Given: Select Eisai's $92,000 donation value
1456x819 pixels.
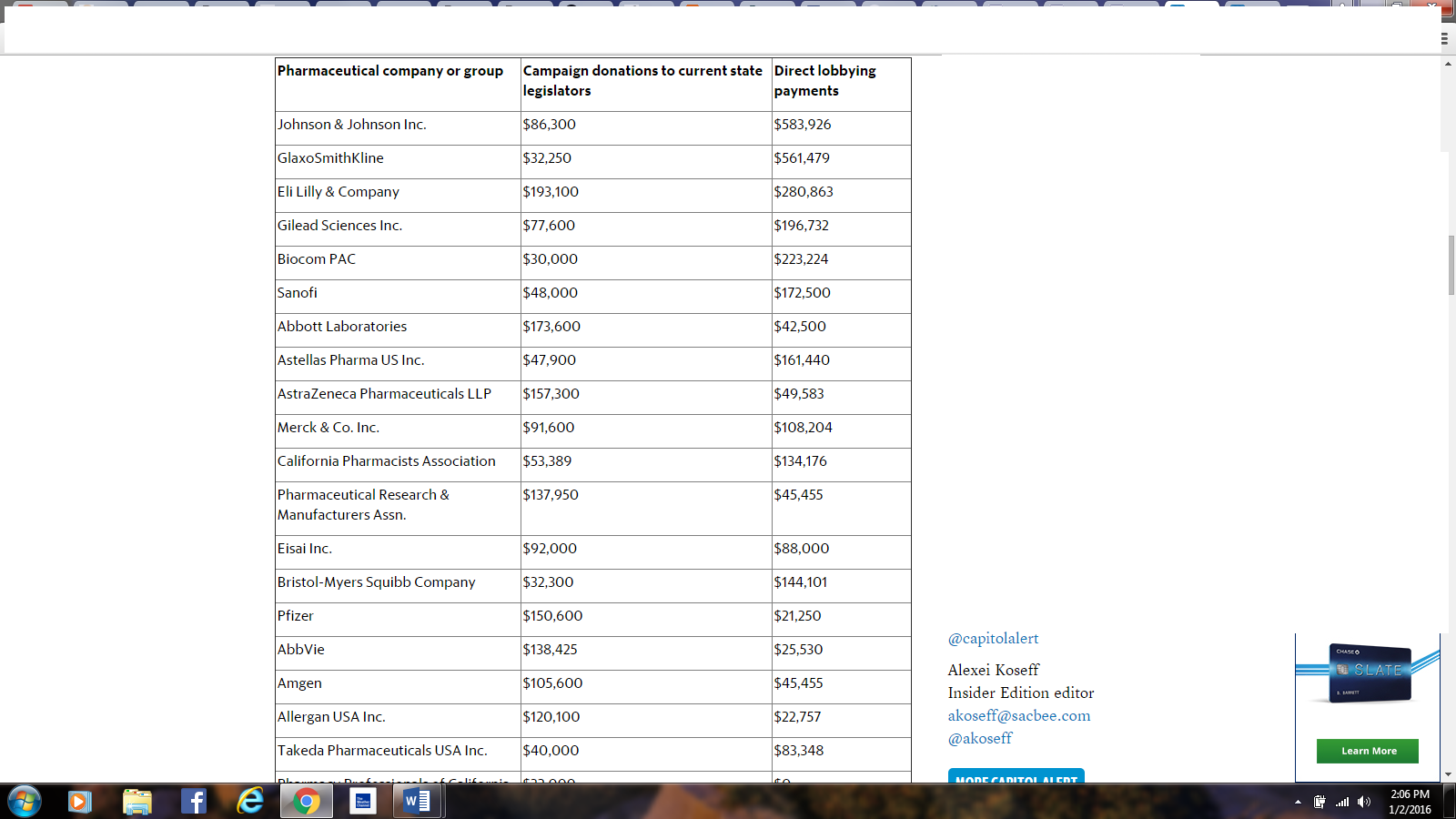Looking at the screenshot, I should coord(550,549).
